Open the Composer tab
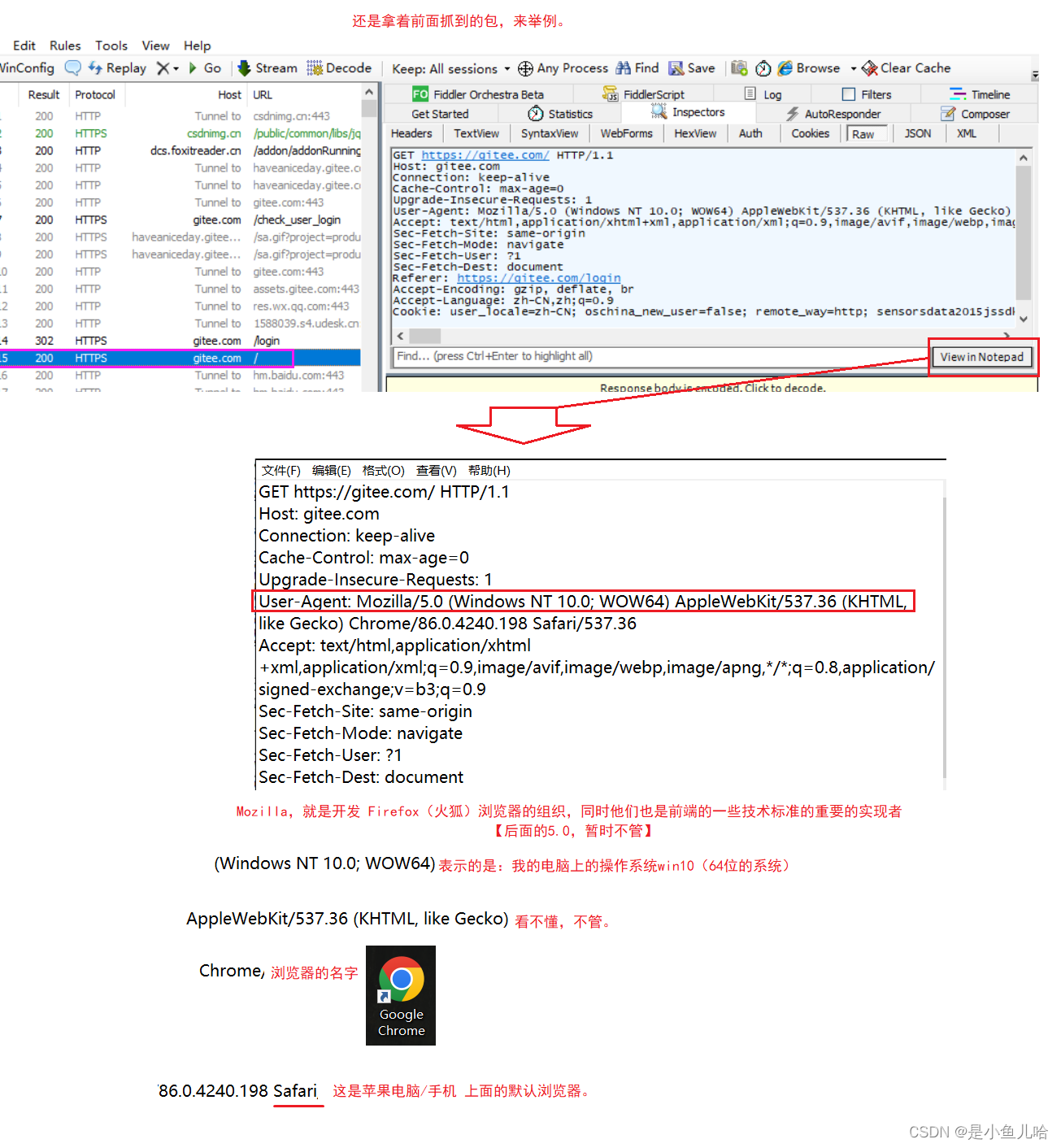Screen dimensions: 1061x1148 (x=975, y=114)
